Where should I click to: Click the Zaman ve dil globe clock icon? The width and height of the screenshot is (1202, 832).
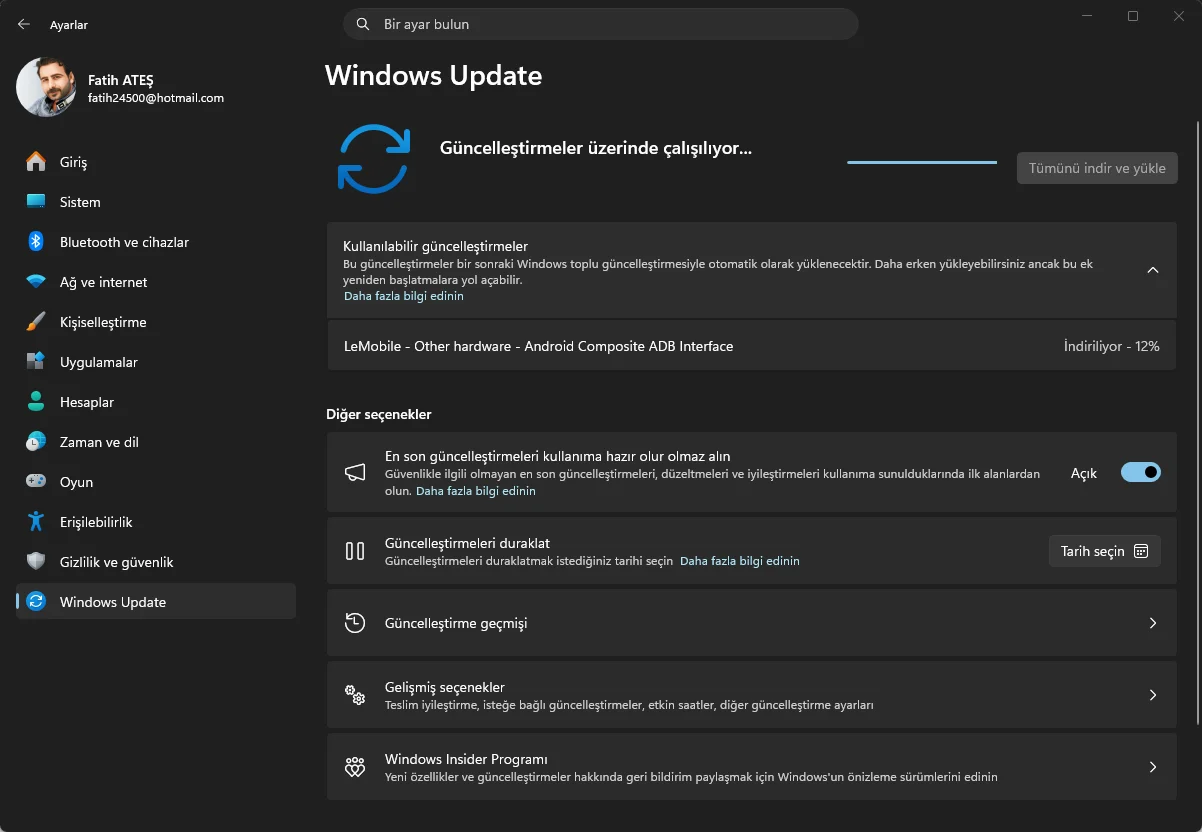(36, 442)
